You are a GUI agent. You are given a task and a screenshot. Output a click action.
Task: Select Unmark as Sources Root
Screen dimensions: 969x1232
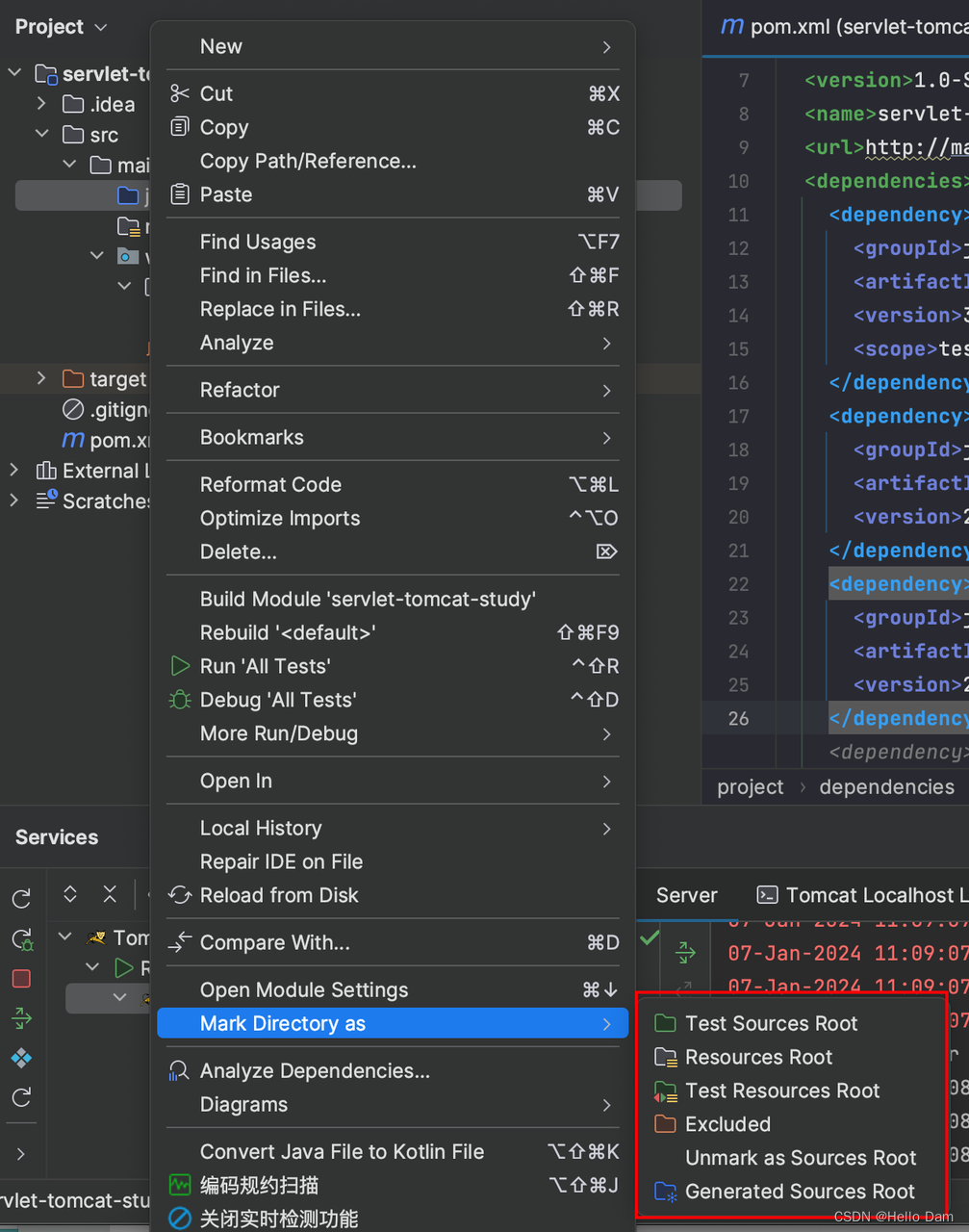coord(801,1158)
